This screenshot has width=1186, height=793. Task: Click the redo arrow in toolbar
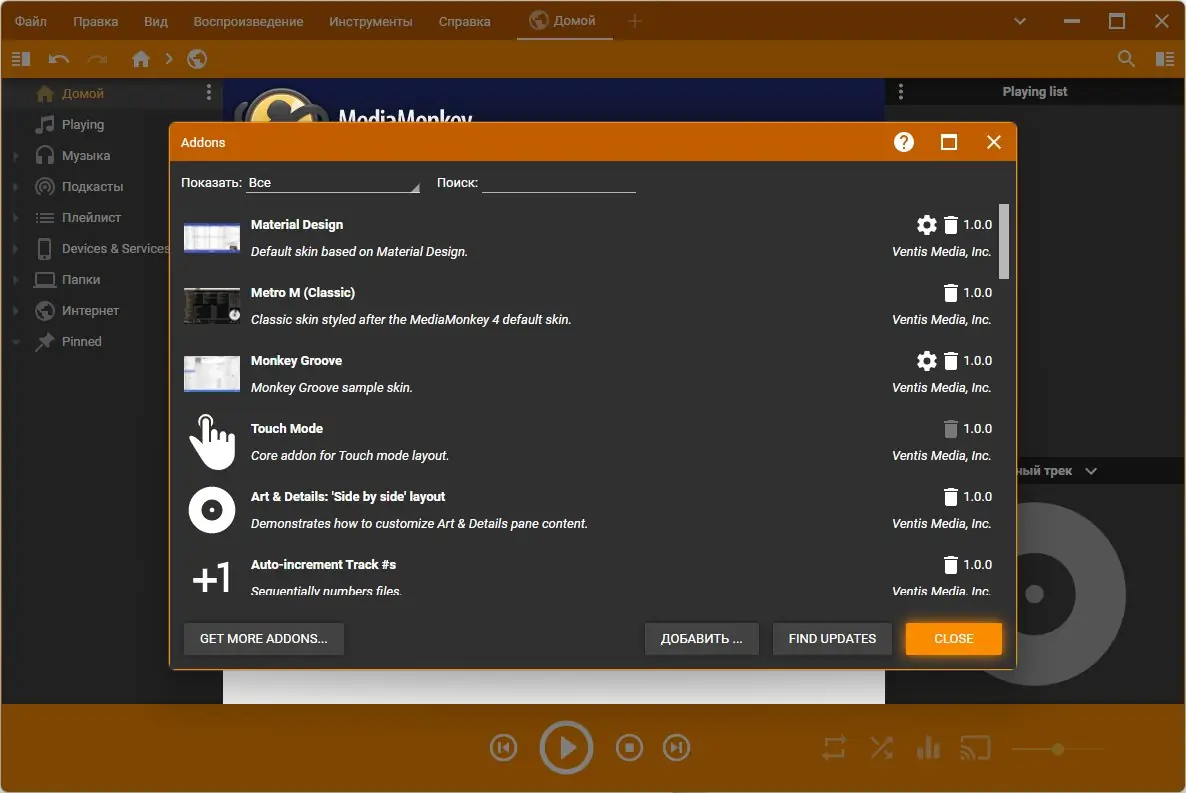coord(97,59)
